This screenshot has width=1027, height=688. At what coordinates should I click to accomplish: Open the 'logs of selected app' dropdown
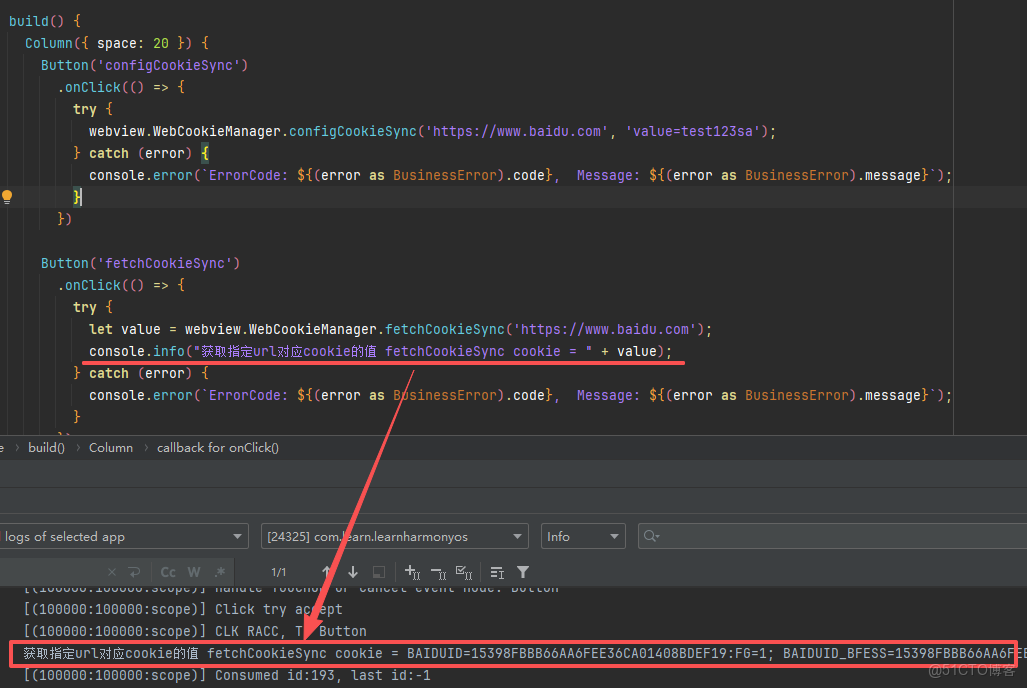click(x=122, y=537)
